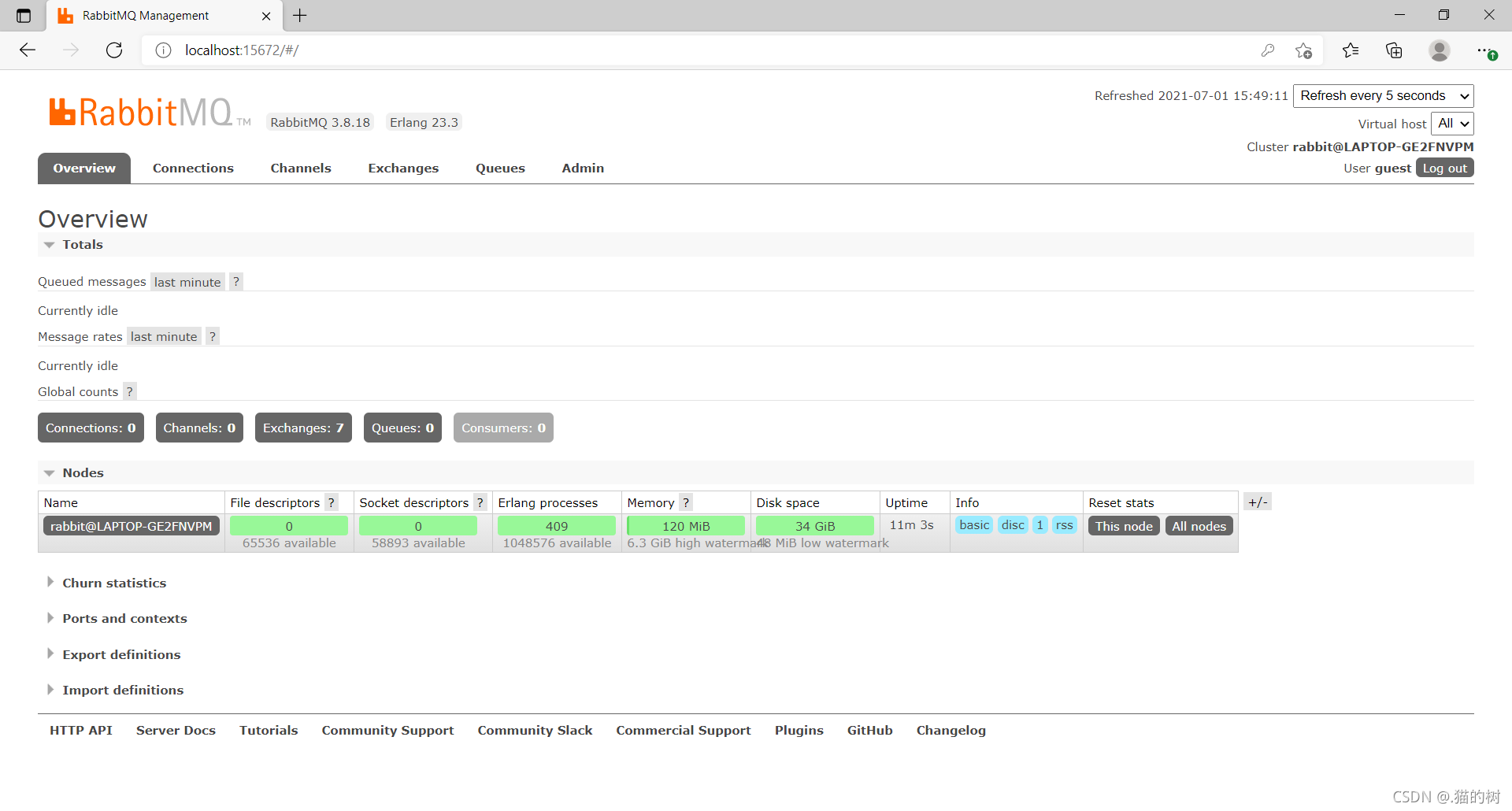Click help icon beside Queued messages
This screenshot has width=1512, height=811.
pos(236,282)
